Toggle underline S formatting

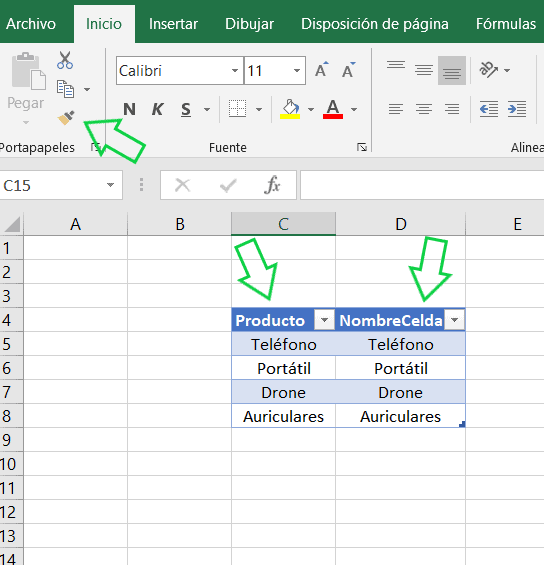pyautogui.click(x=186, y=109)
